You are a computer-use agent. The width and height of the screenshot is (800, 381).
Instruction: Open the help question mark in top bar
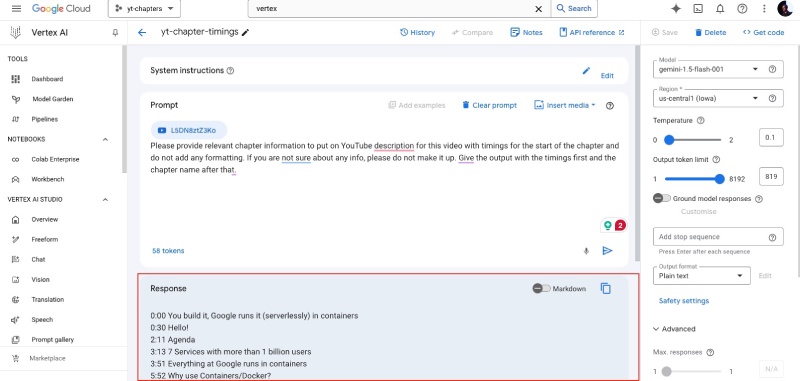coord(742,9)
